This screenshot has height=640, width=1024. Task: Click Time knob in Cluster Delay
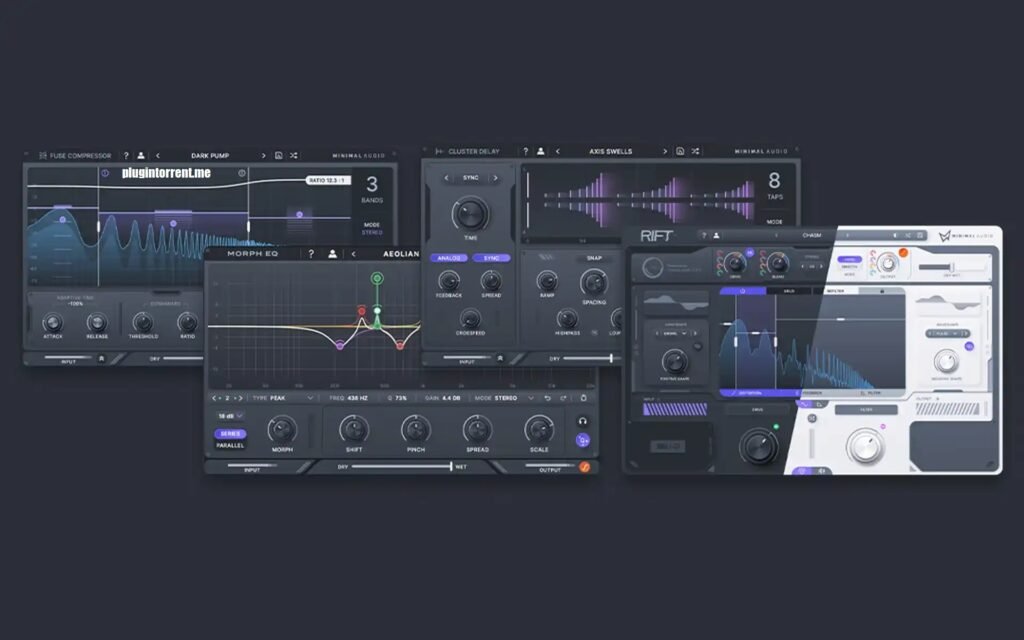pyautogui.click(x=470, y=213)
